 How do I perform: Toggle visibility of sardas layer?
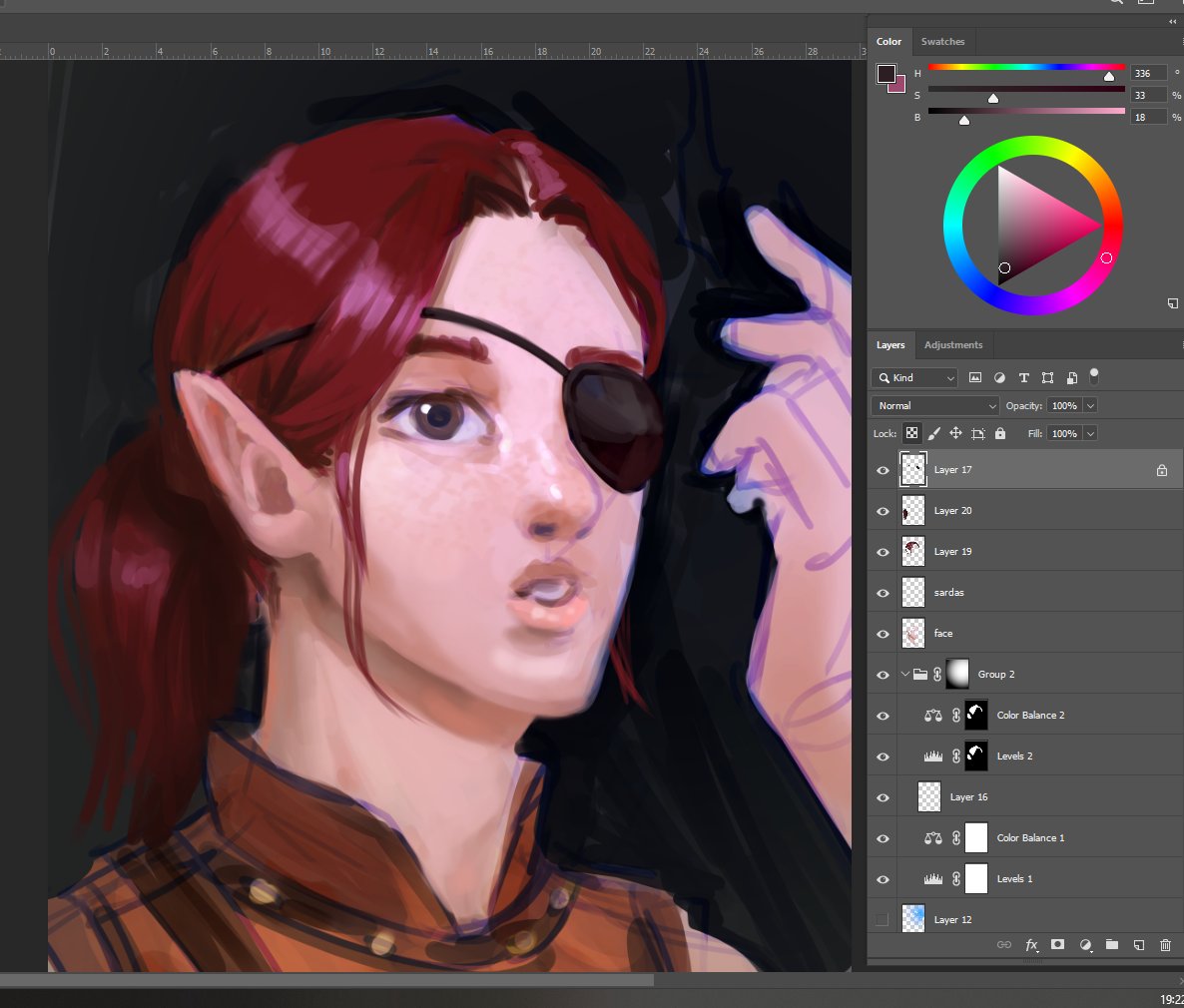click(882, 593)
